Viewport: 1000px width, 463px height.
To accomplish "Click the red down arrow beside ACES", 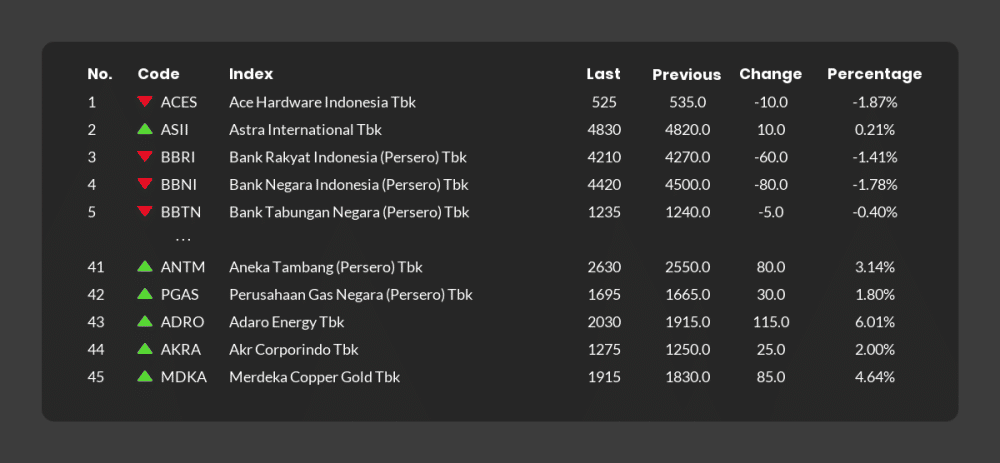I will point(145,101).
